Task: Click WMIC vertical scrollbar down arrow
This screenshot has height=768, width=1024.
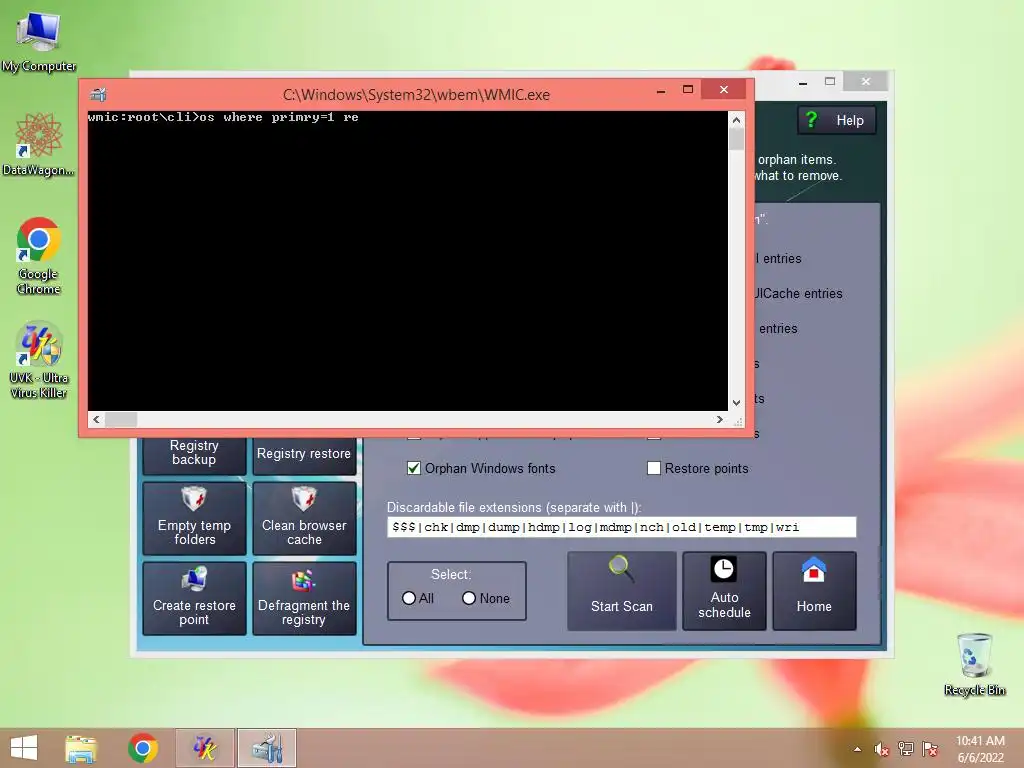Action: click(x=736, y=403)
